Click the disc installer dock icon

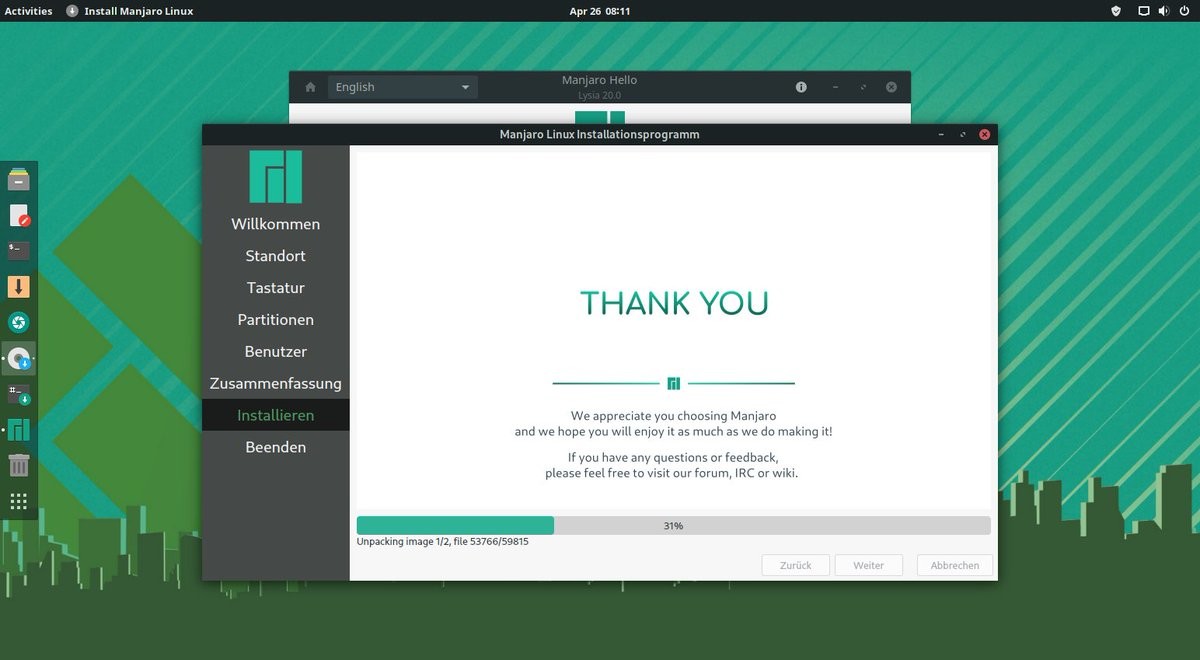click(18, 358)
